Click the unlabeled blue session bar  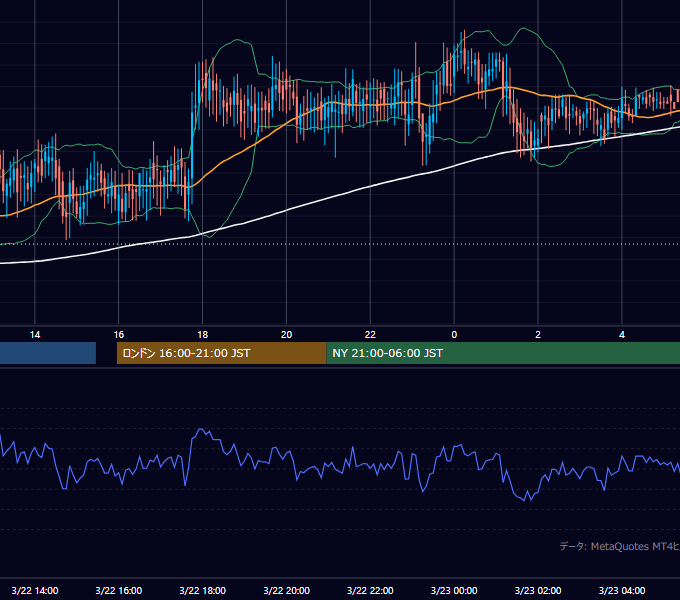[48, 353]
